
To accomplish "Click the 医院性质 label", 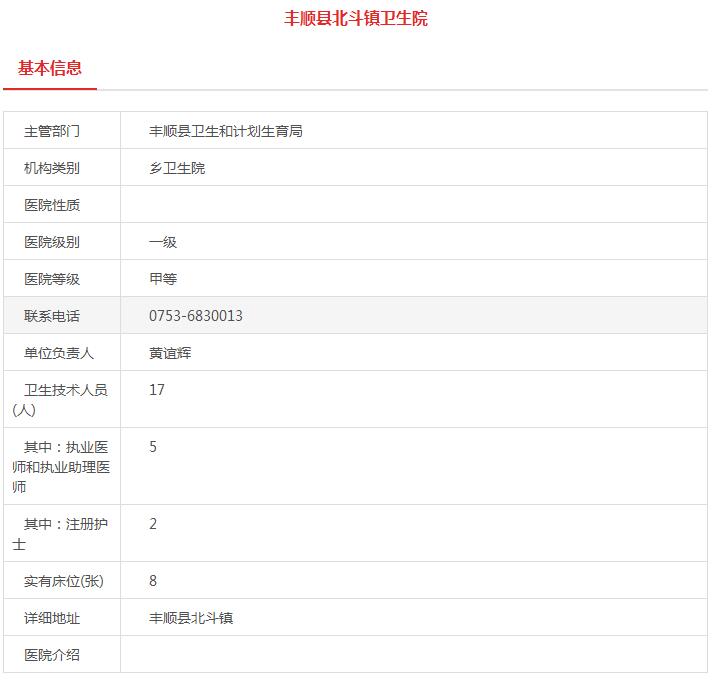I will 52,205.
